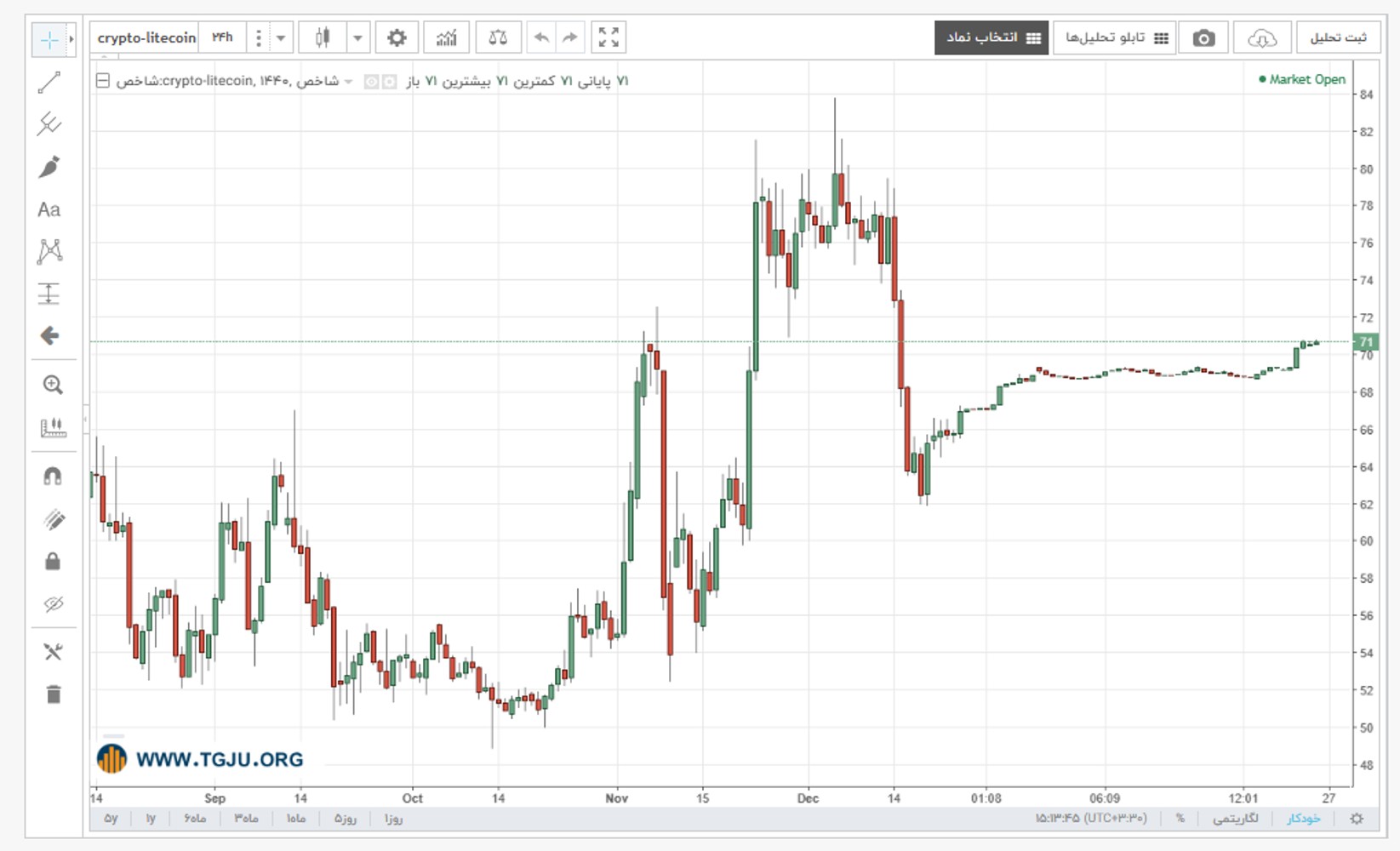The height and width of the screenshot is (851, 1400).
Task: Select the XABCD pattern tool
Action: tap(49, 251)
